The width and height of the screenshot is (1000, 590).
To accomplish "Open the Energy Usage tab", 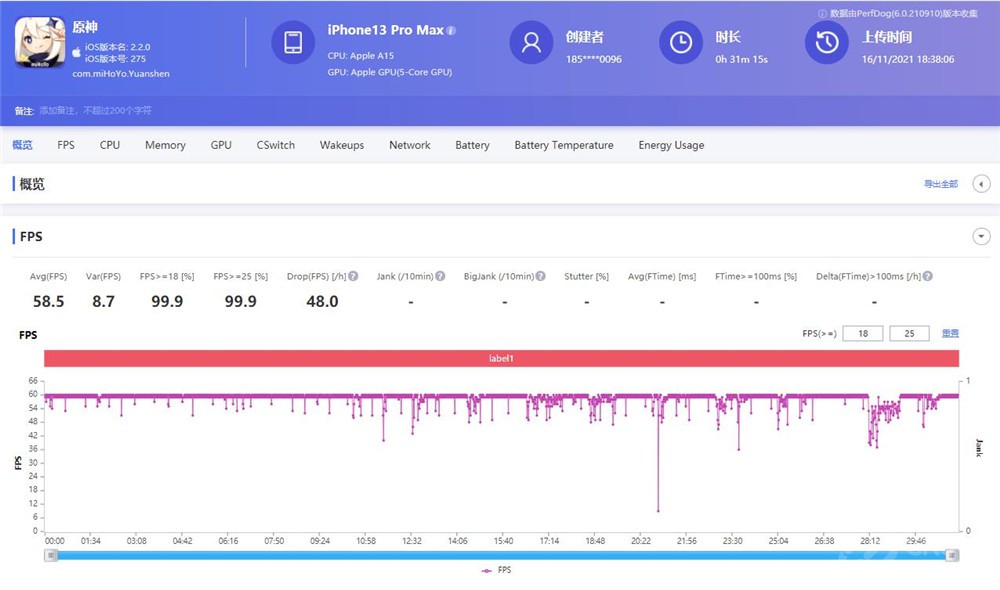I will (x=671, y=145).
